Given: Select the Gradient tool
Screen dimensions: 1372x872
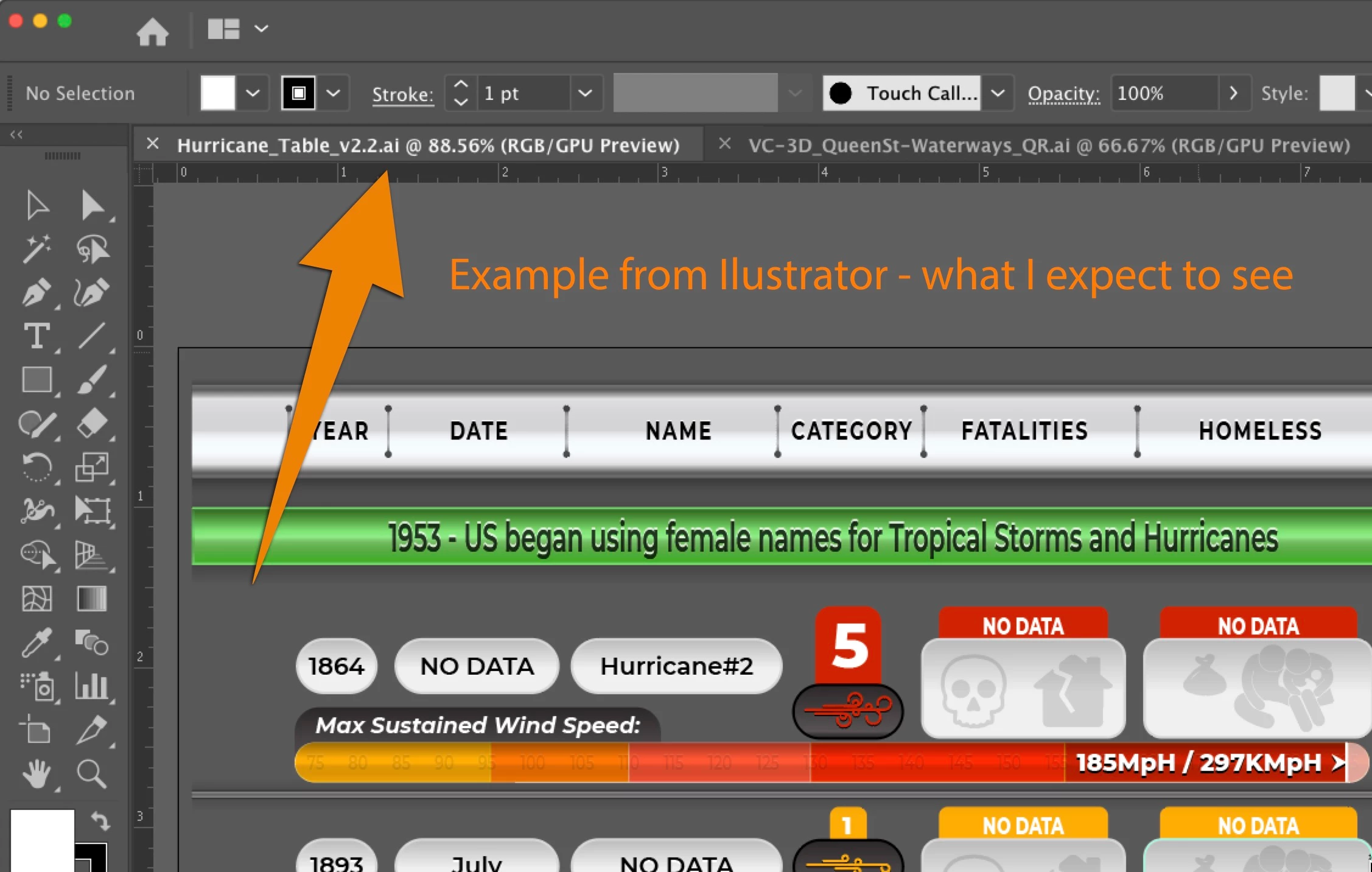Looking at the screenshot, I should pyautogui.click(x=92, y=599).
